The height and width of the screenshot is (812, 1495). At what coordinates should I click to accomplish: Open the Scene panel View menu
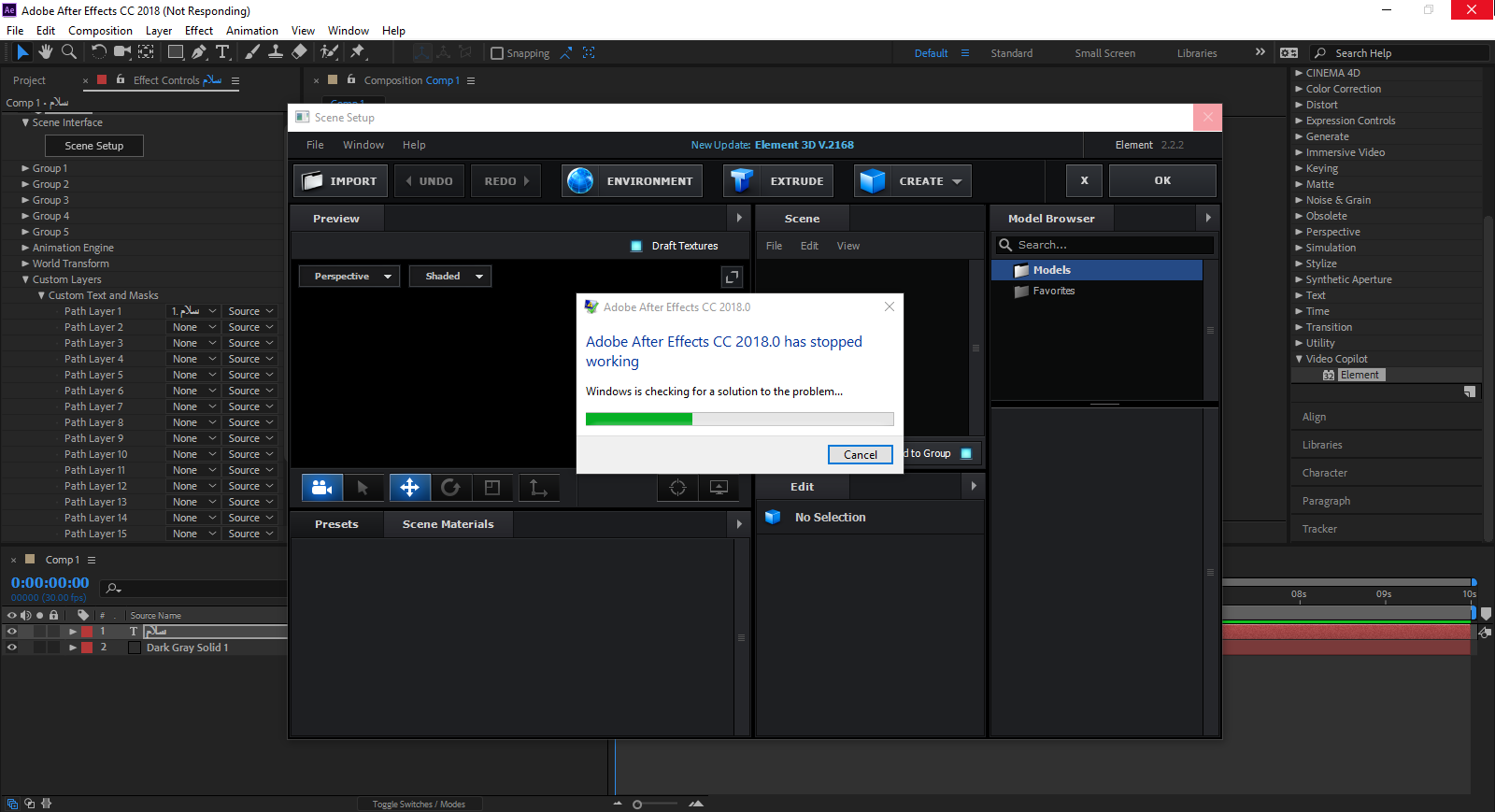(x=848, y=246)
